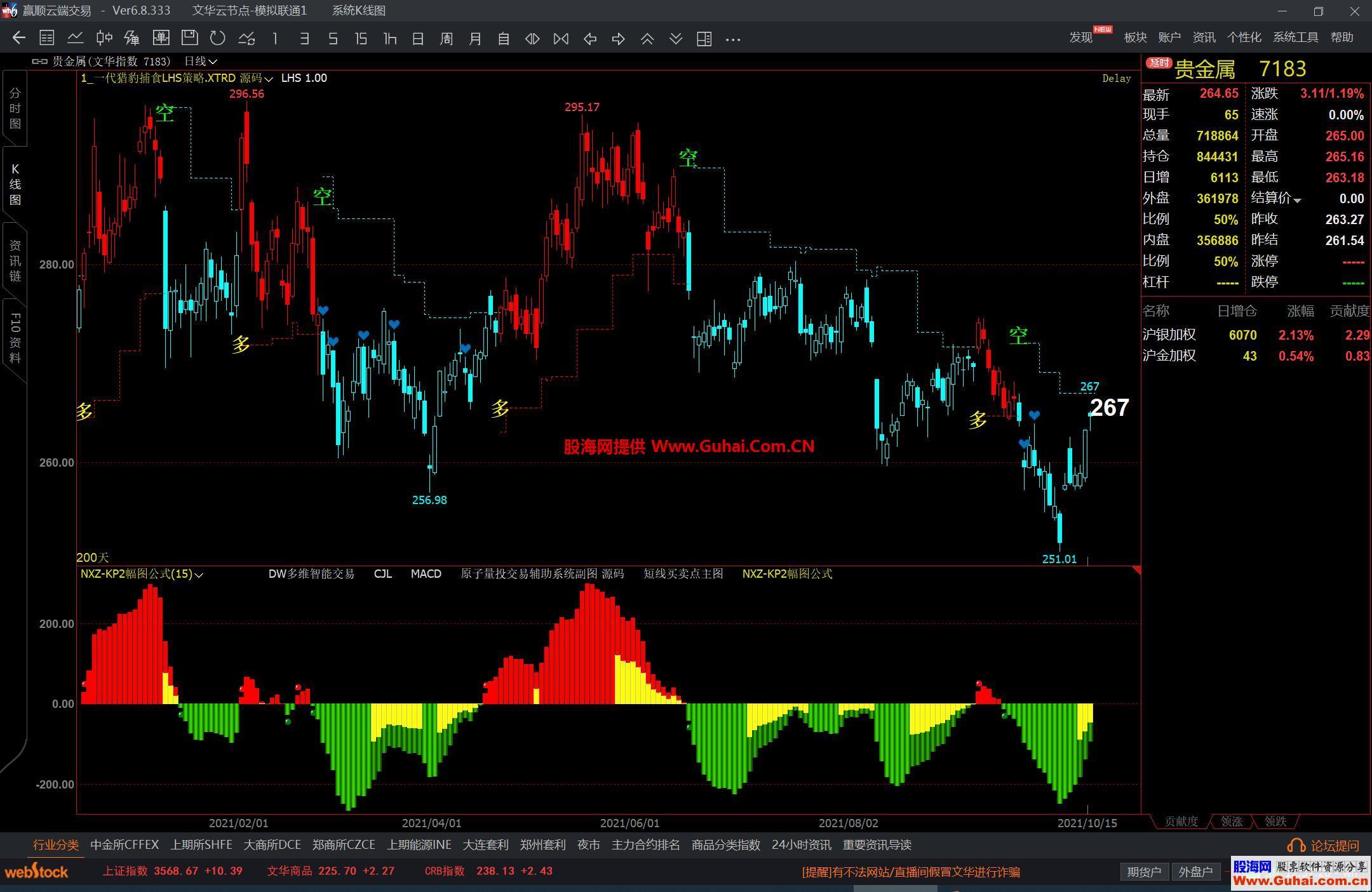Switch to monthly period 月
Image resolution: width=1372 pixels, height=892 pixels.
tap(475, 39)
